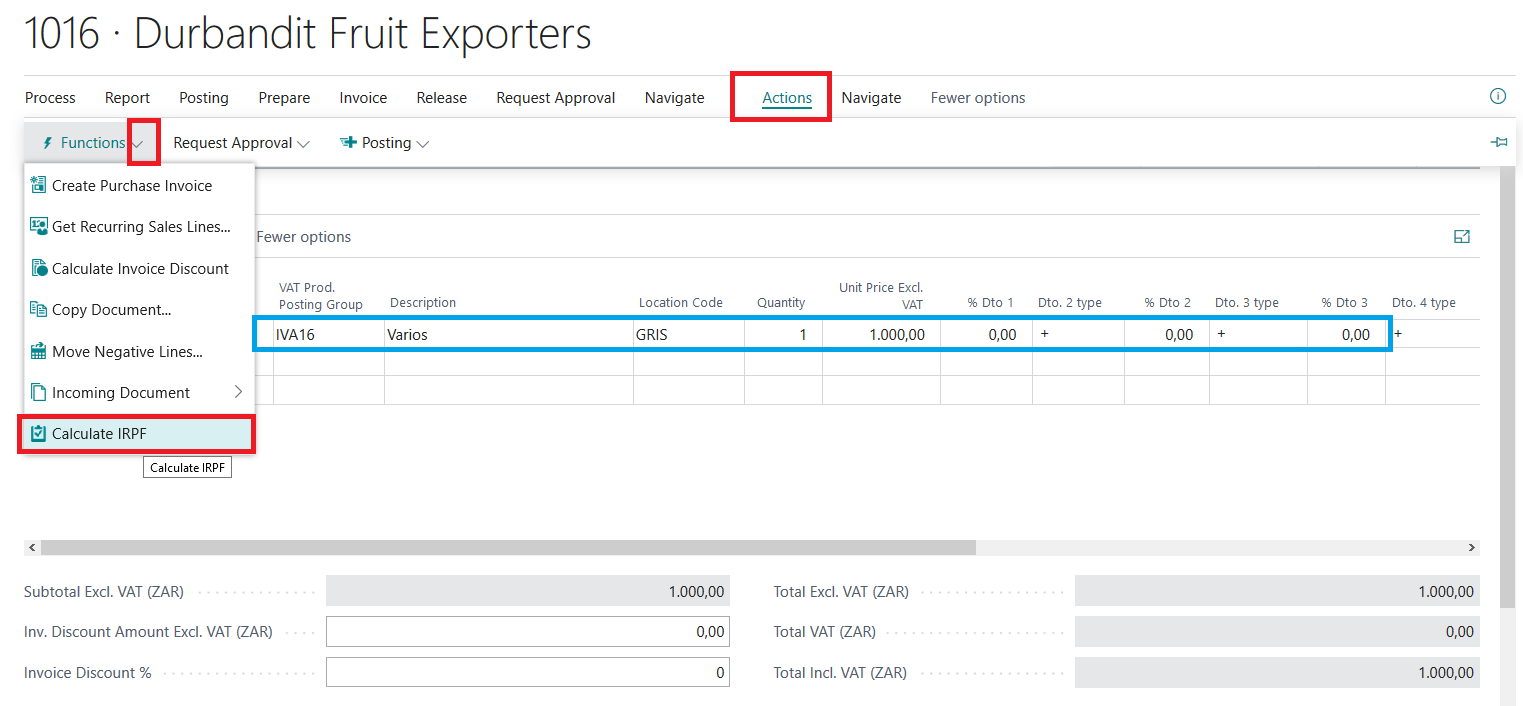The width and height of the screenshot is (1523, 706).
Task: Click the % Dto 1 cell in Varios row
Action: coord(987,335)
